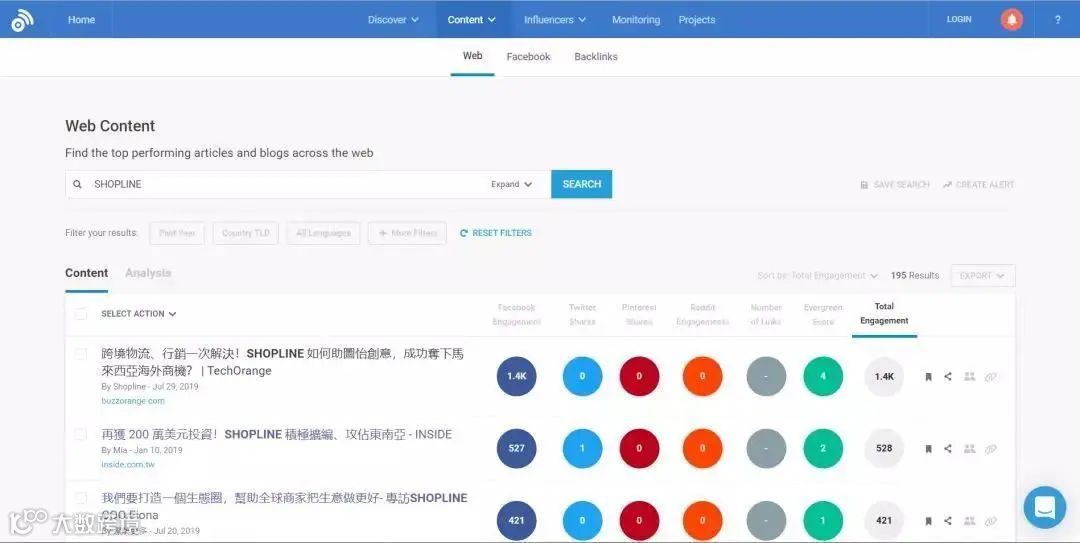This screenshot has width=1080, height=543.
Task: Bookmark the INSIDE article row
Action: point(928,449)
